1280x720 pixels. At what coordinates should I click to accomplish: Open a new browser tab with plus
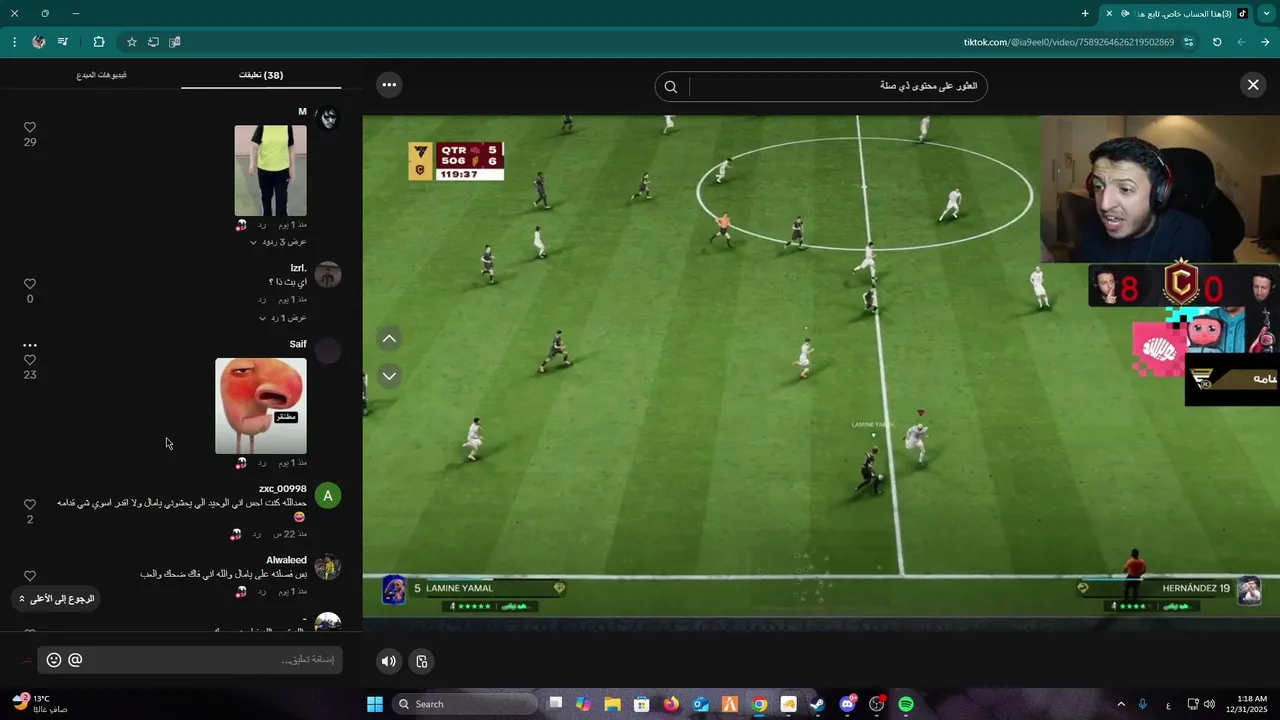click(x=1085, y=13)
